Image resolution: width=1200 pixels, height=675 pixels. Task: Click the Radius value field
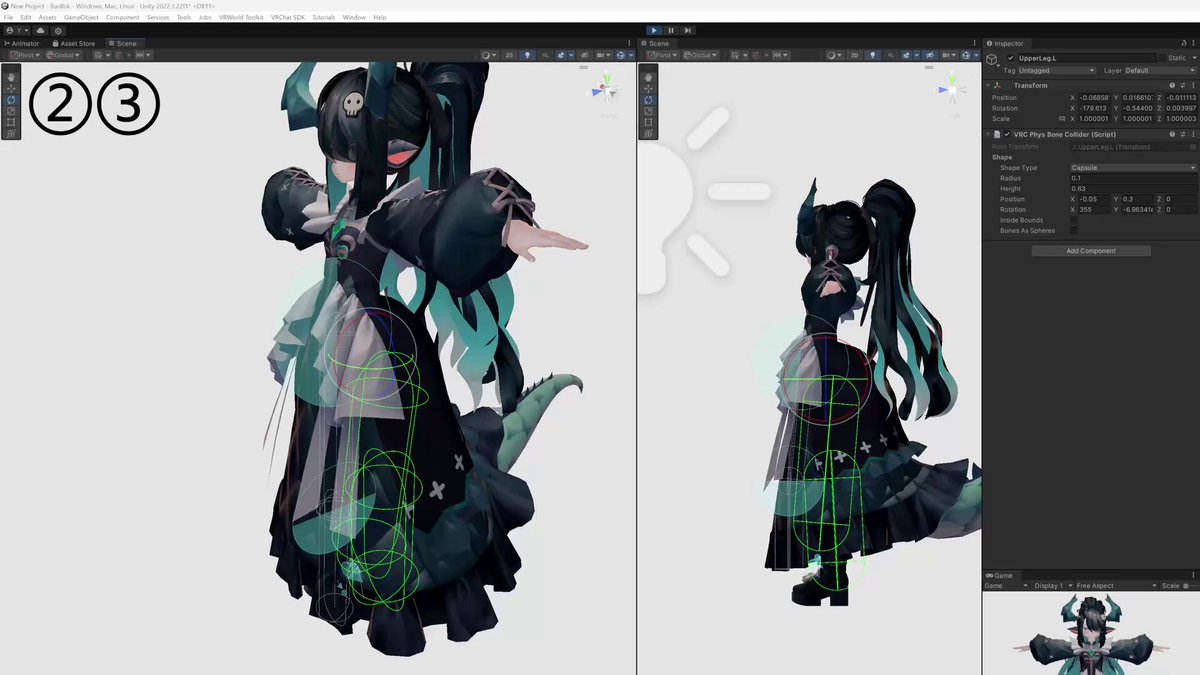coord(1133,178)
